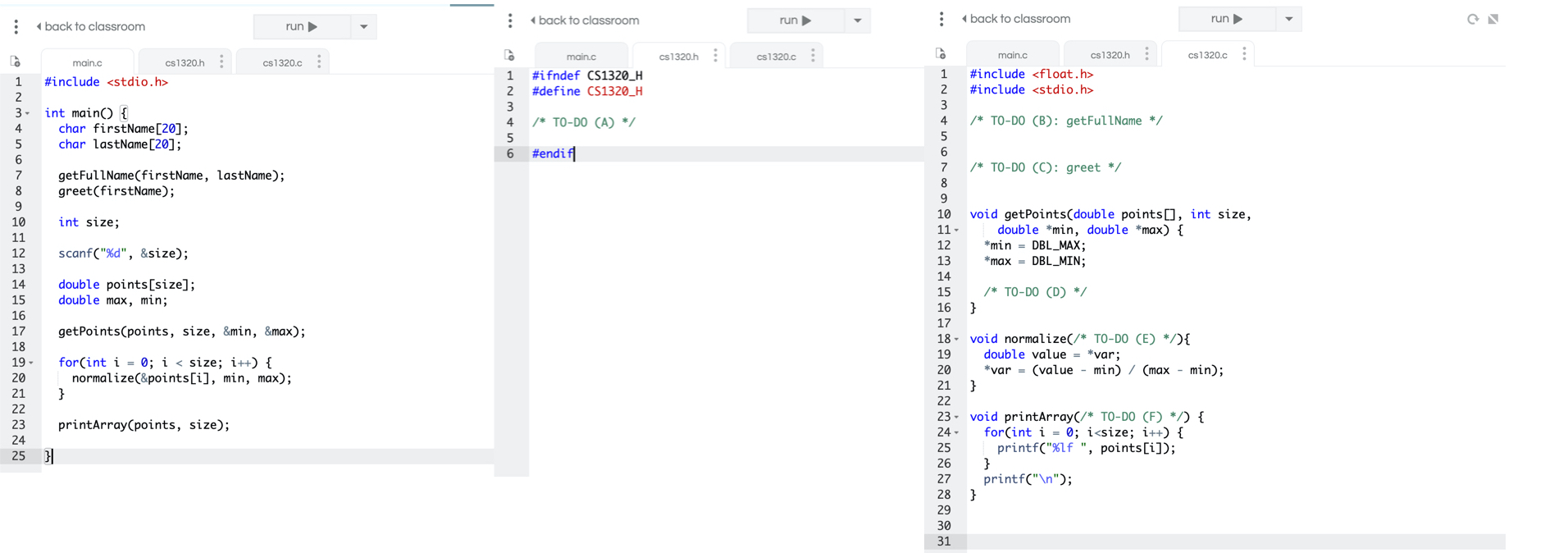Click line 31 in cs1320.c editor
This screenshot has width=1568, height=553.
(x=1236, y=542)
